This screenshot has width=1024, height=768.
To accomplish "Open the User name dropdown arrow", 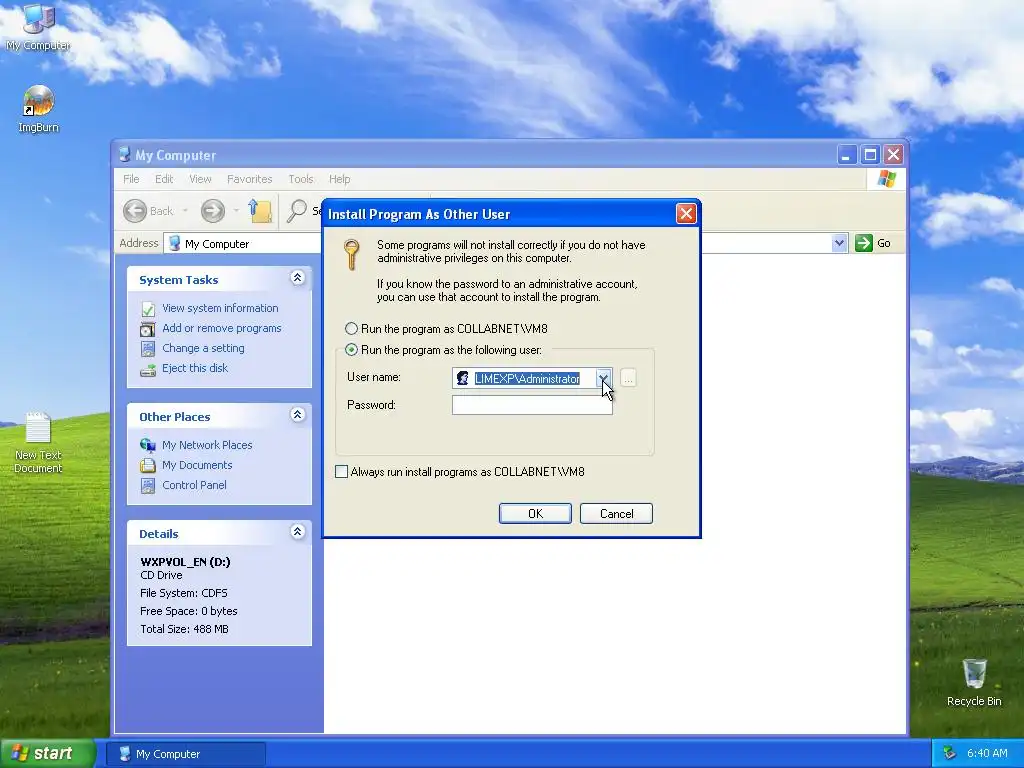I will (x=603, y=378).
